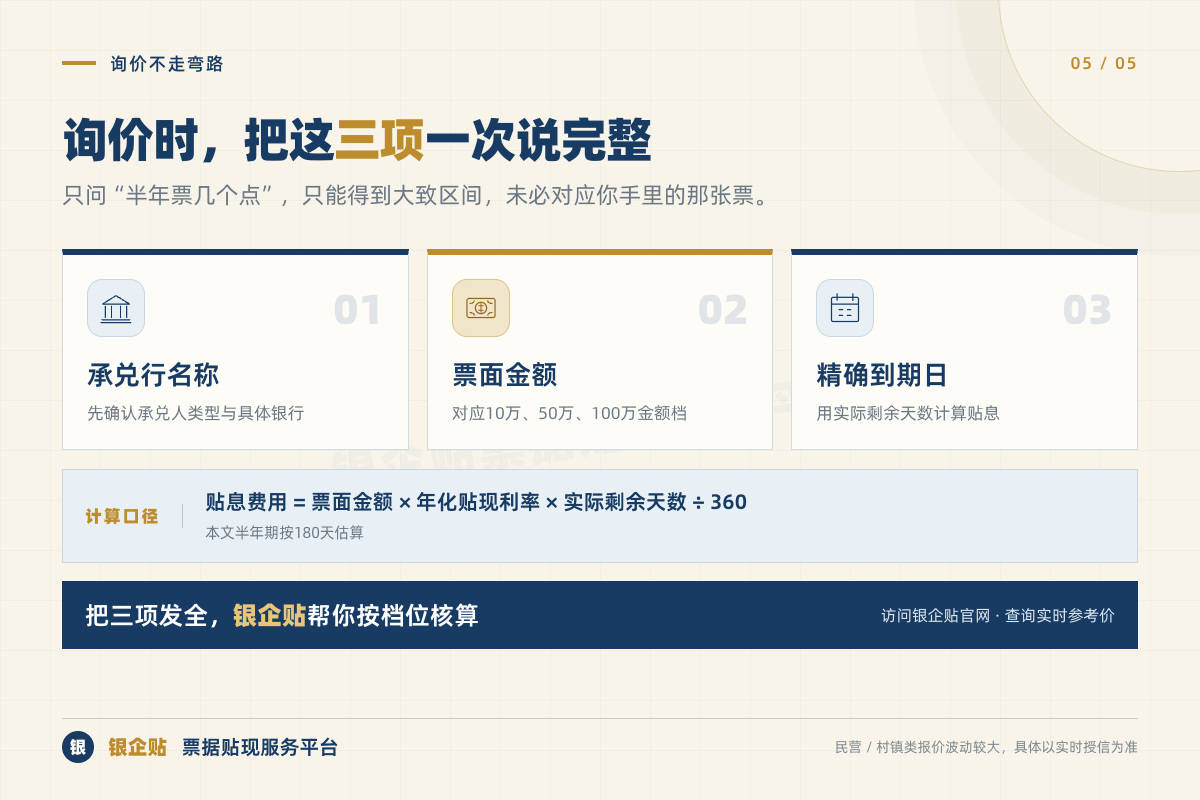1200x800 pixels.
Task: Click the number 02 on the second card
Action: [x=722, y=311]
